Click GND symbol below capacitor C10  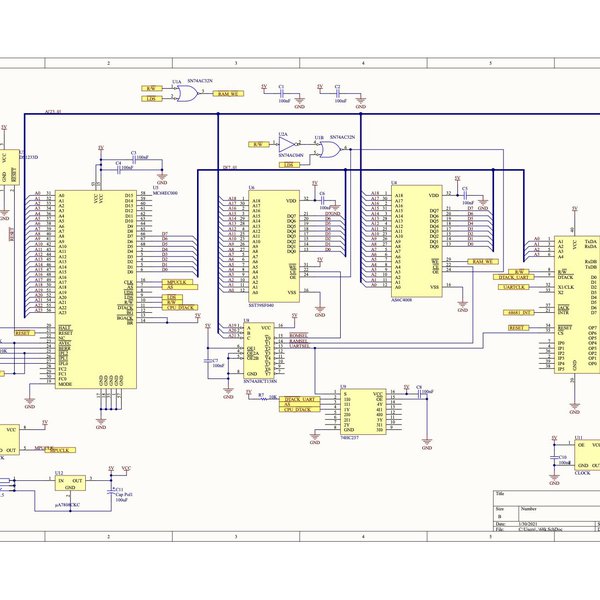(554, 479)
